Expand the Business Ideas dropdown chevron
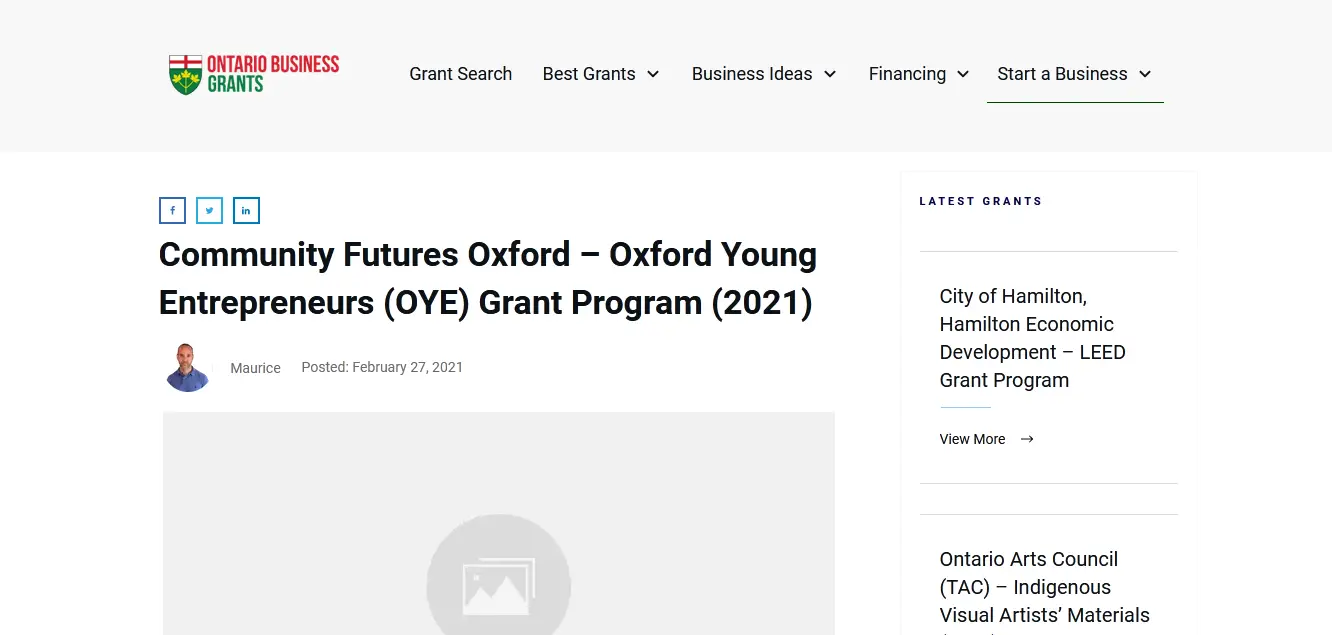Image resolution: width=1332 pixels, height=635 pixels. [x=830, y=74]
